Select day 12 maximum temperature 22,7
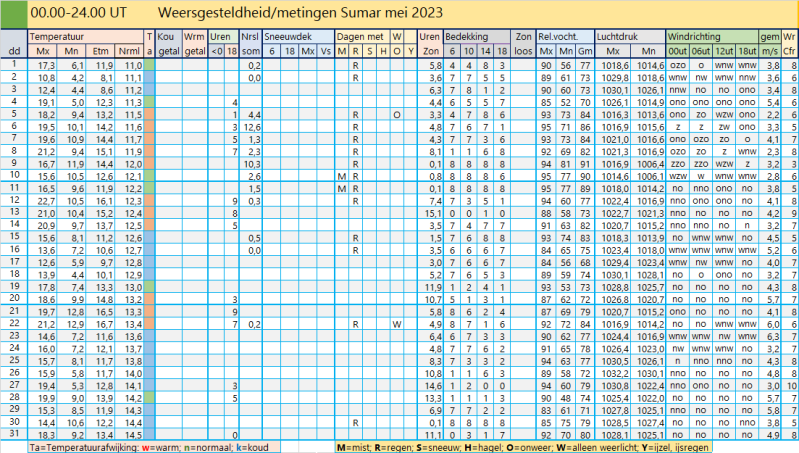 (45, 201)
